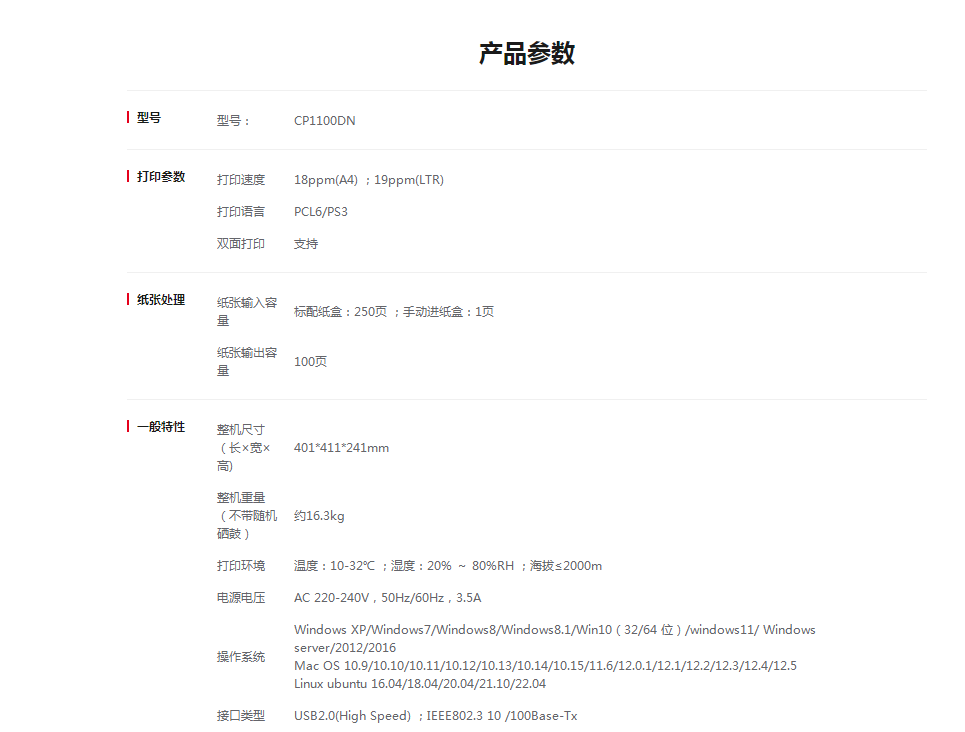Click the 打印语言 label
The width and height of the screenshot is (965, 732).
coord(241,212)
